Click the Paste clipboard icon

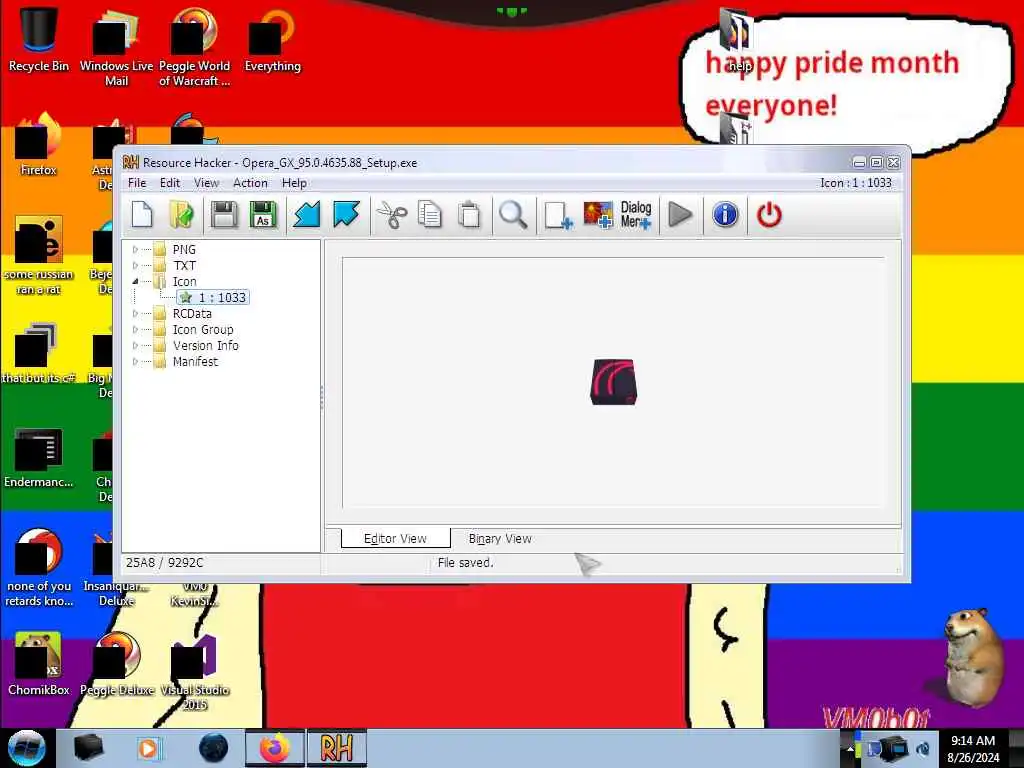[x=469, y=215]
